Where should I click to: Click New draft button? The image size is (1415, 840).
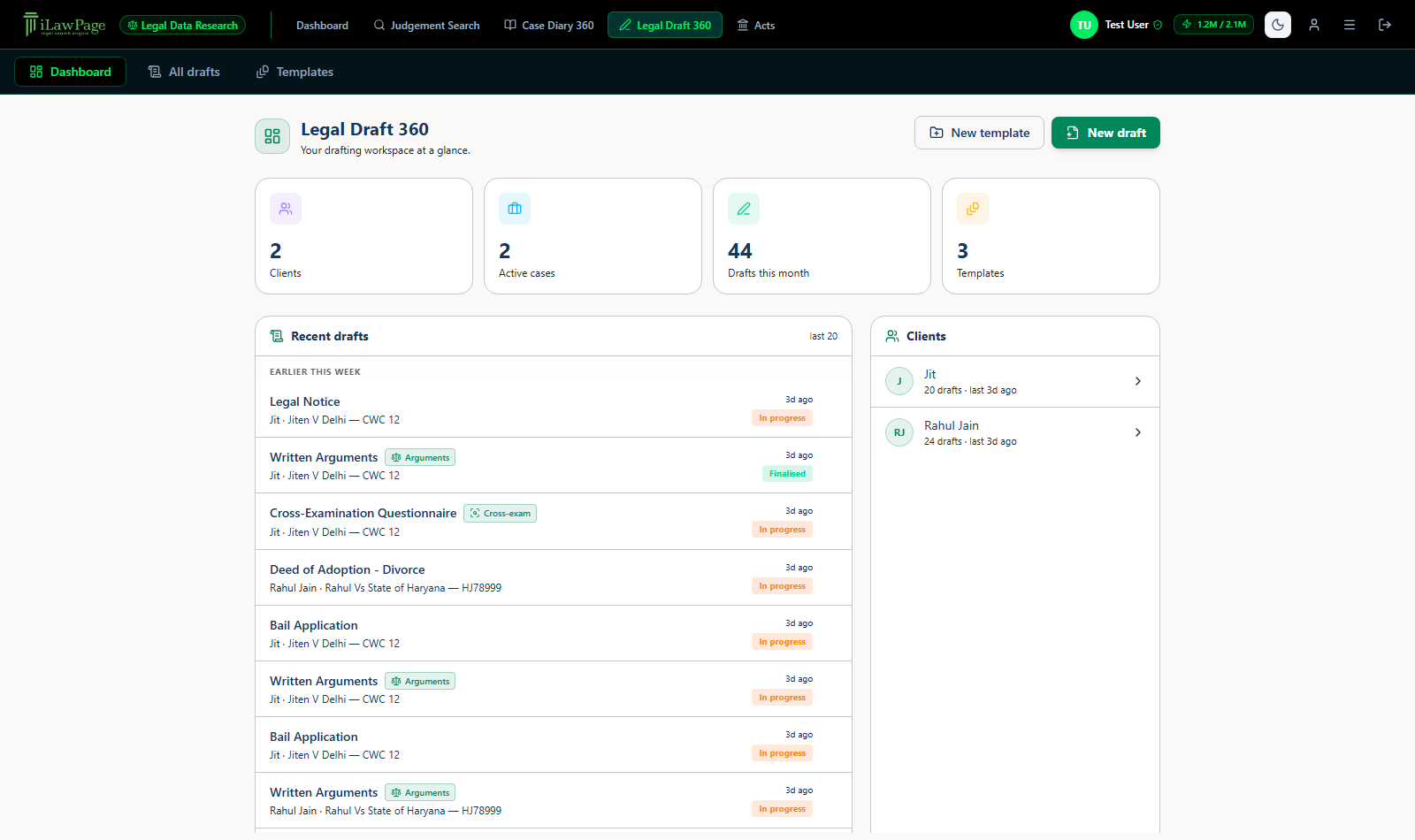(1105, 133)
